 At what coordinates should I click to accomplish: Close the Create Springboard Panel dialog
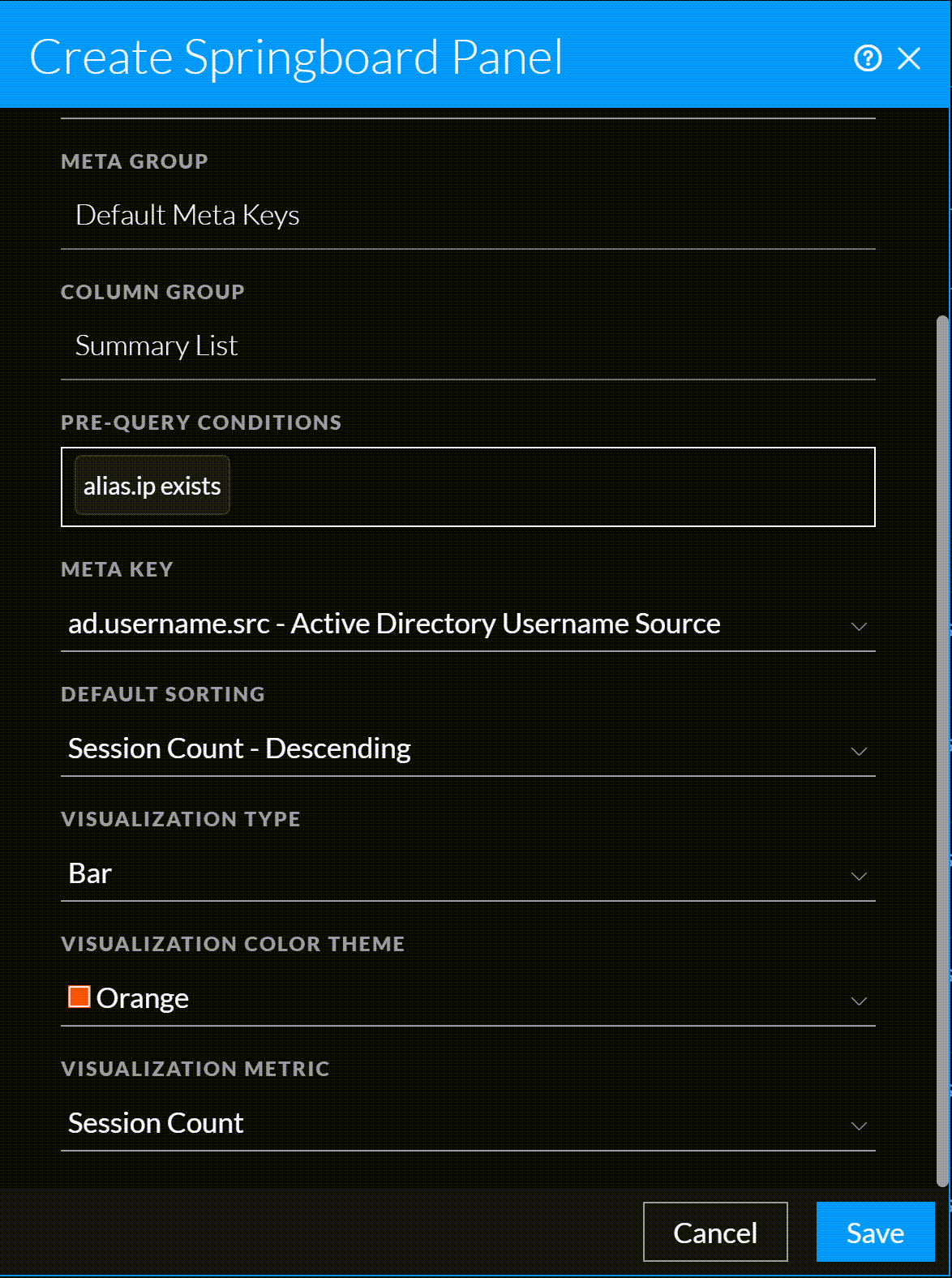pos(909,58)
